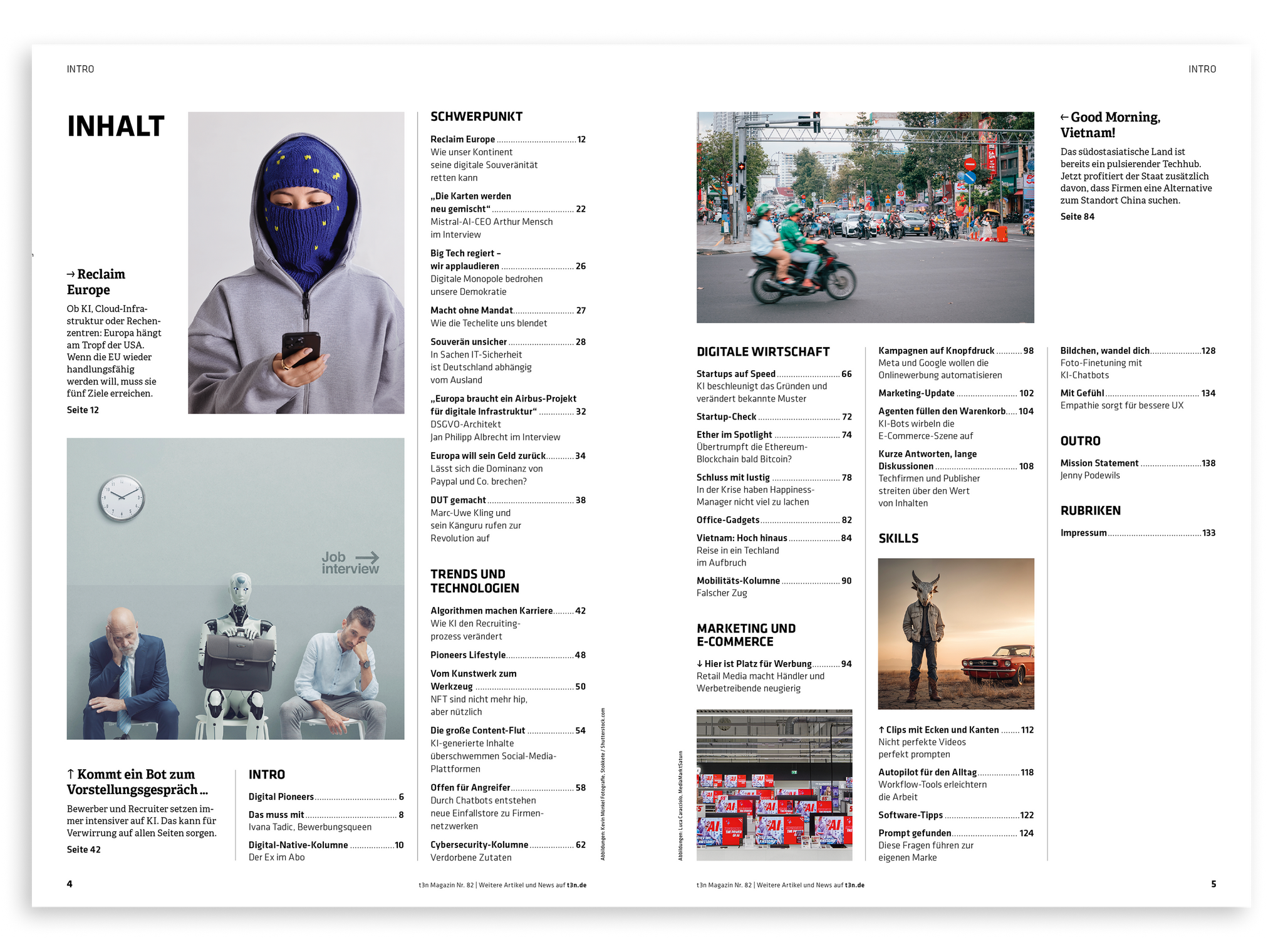Click the t3n.de link on page 5 footer
This screenshot has width=1283, height=952.
point(854,885)
